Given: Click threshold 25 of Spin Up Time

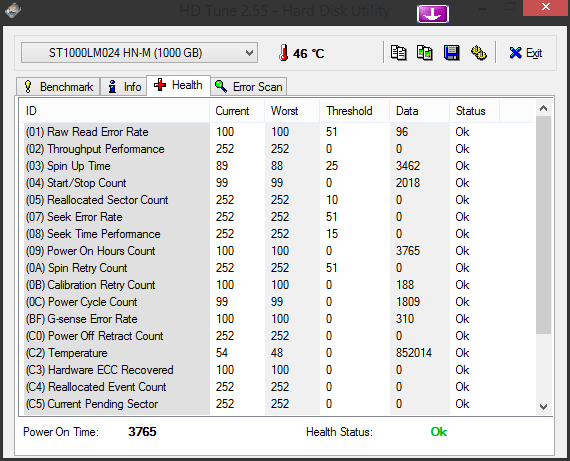Looking at the screenshot, I should tap(332, 166).
